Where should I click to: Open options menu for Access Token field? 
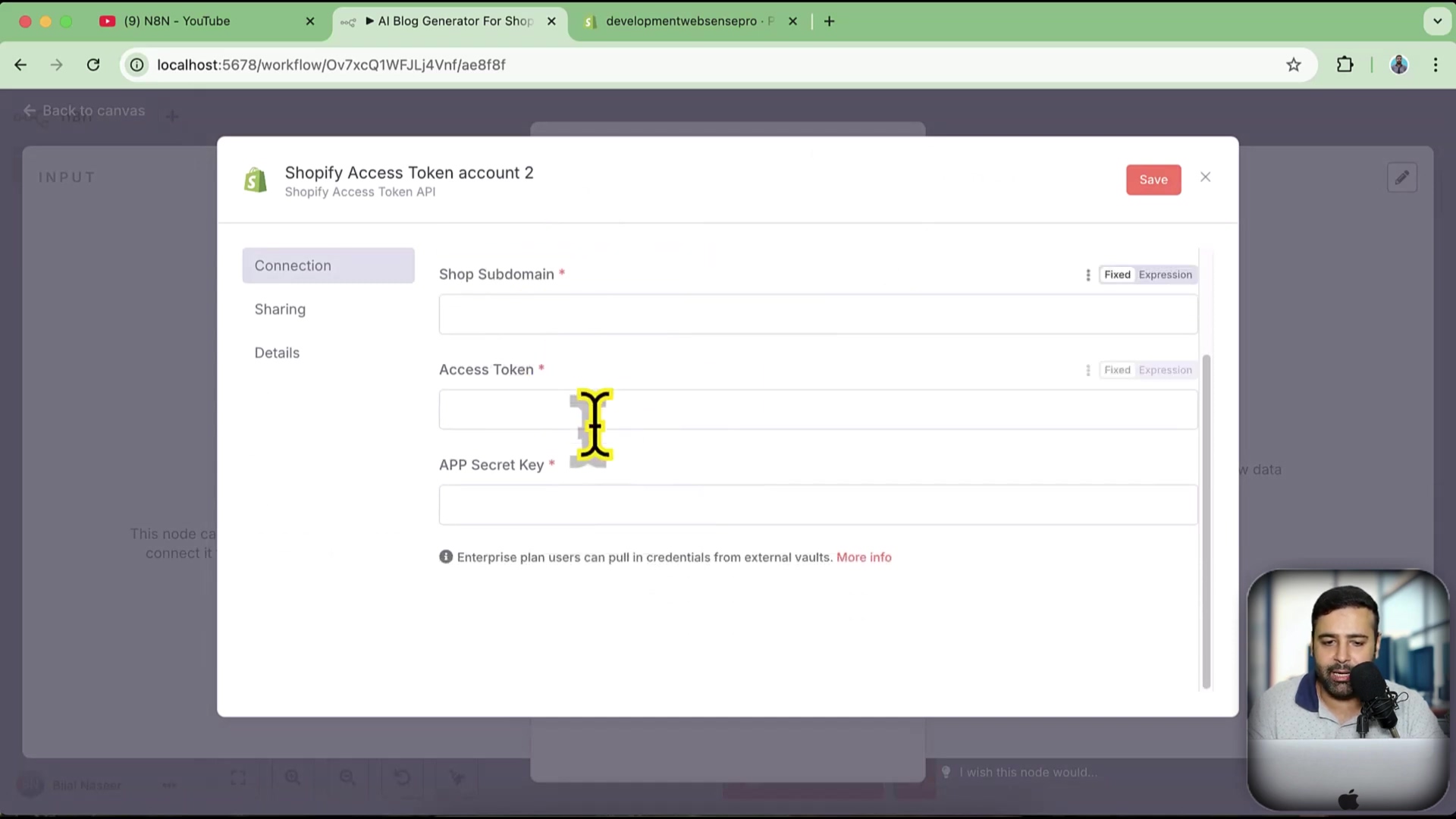point(1088,371)
